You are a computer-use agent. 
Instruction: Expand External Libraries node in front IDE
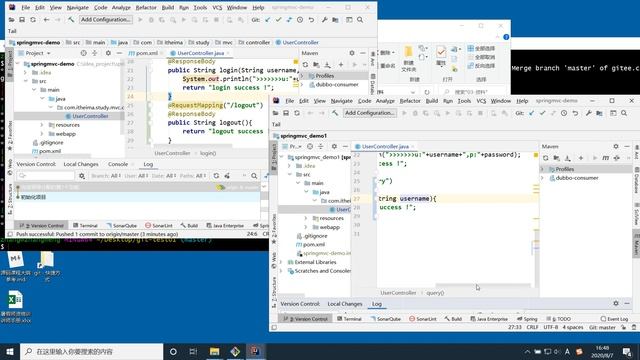[281, 262]
